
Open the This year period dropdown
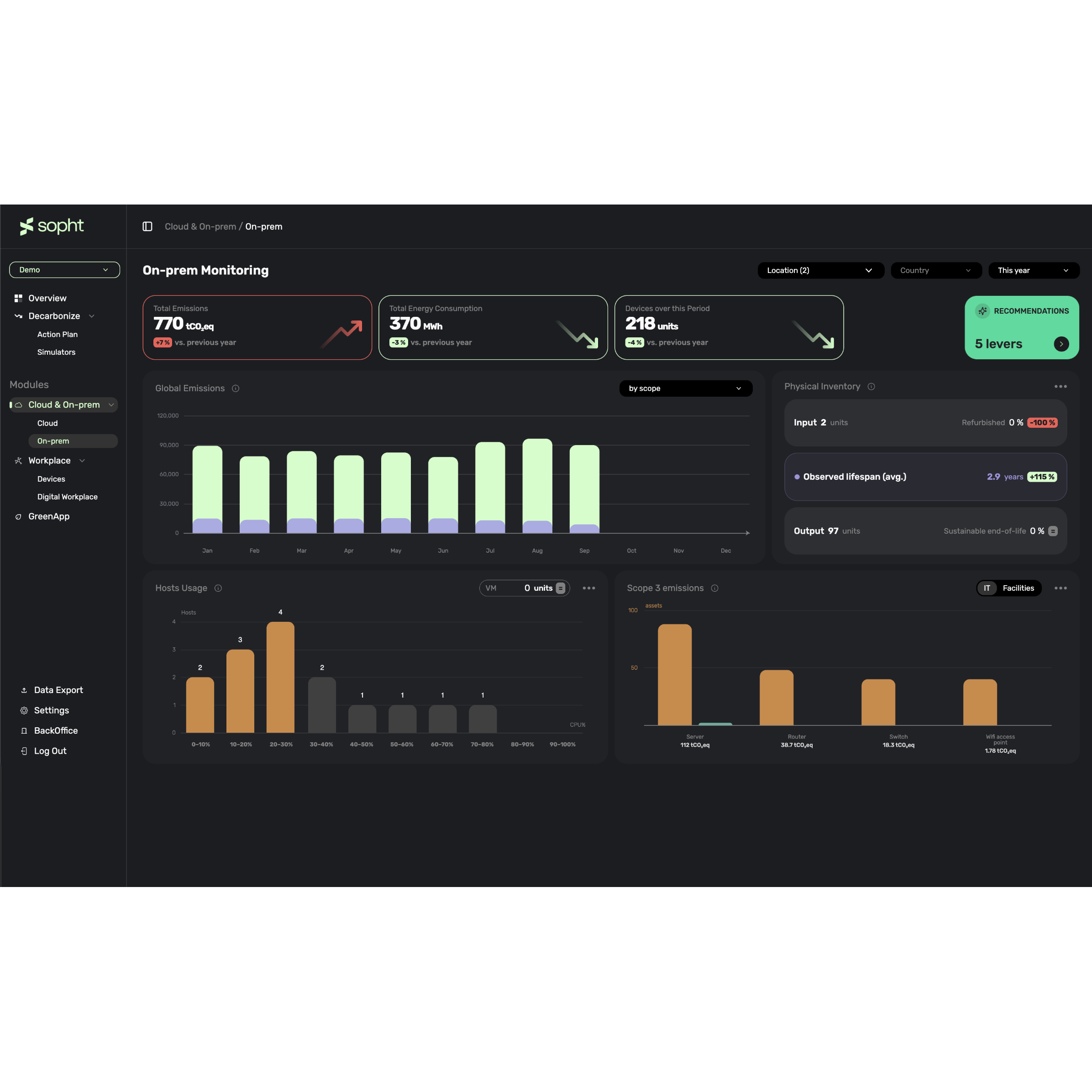[x=1033, y=270]
